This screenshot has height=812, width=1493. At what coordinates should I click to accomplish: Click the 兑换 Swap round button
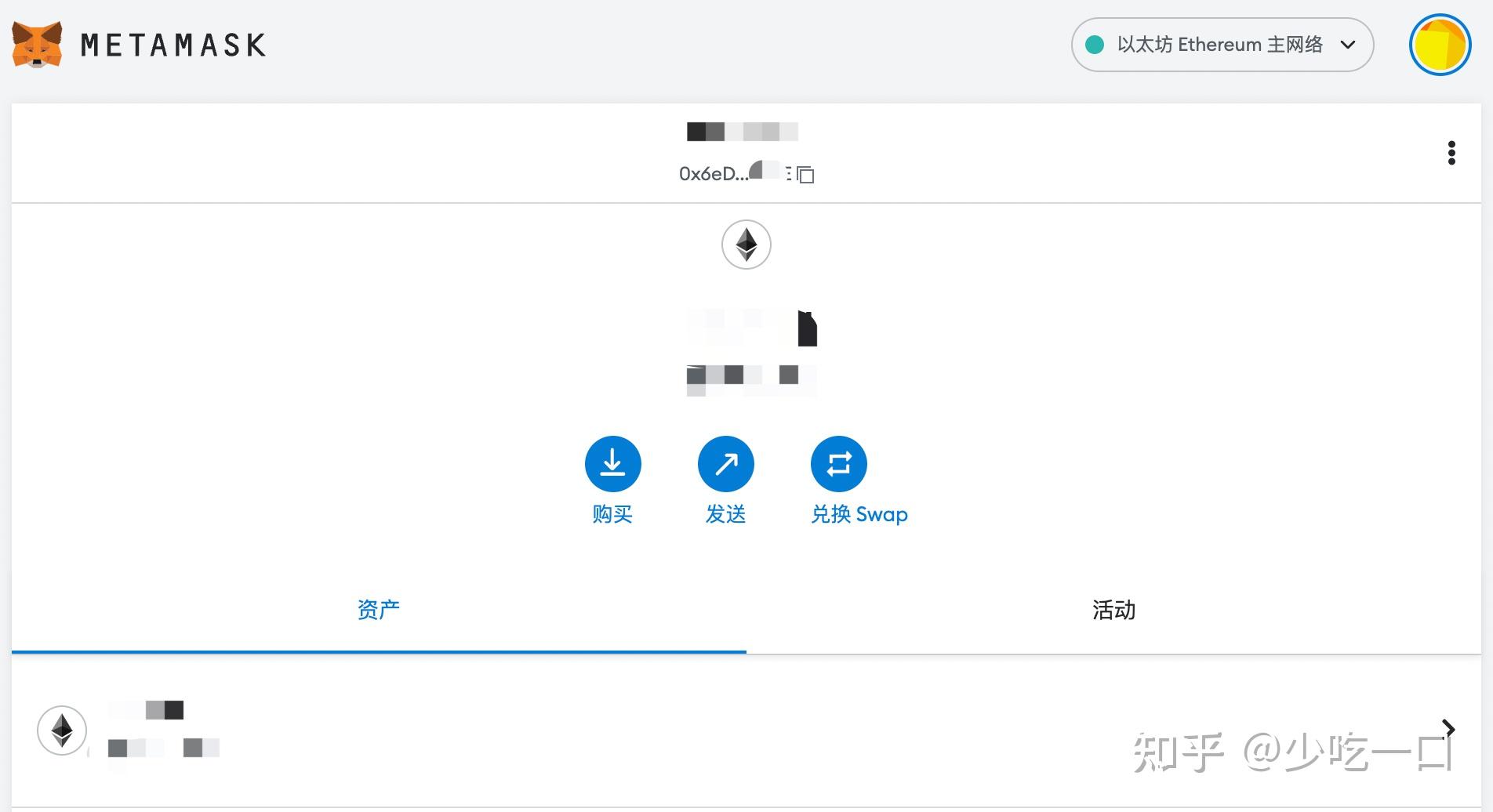click(838, 464)
